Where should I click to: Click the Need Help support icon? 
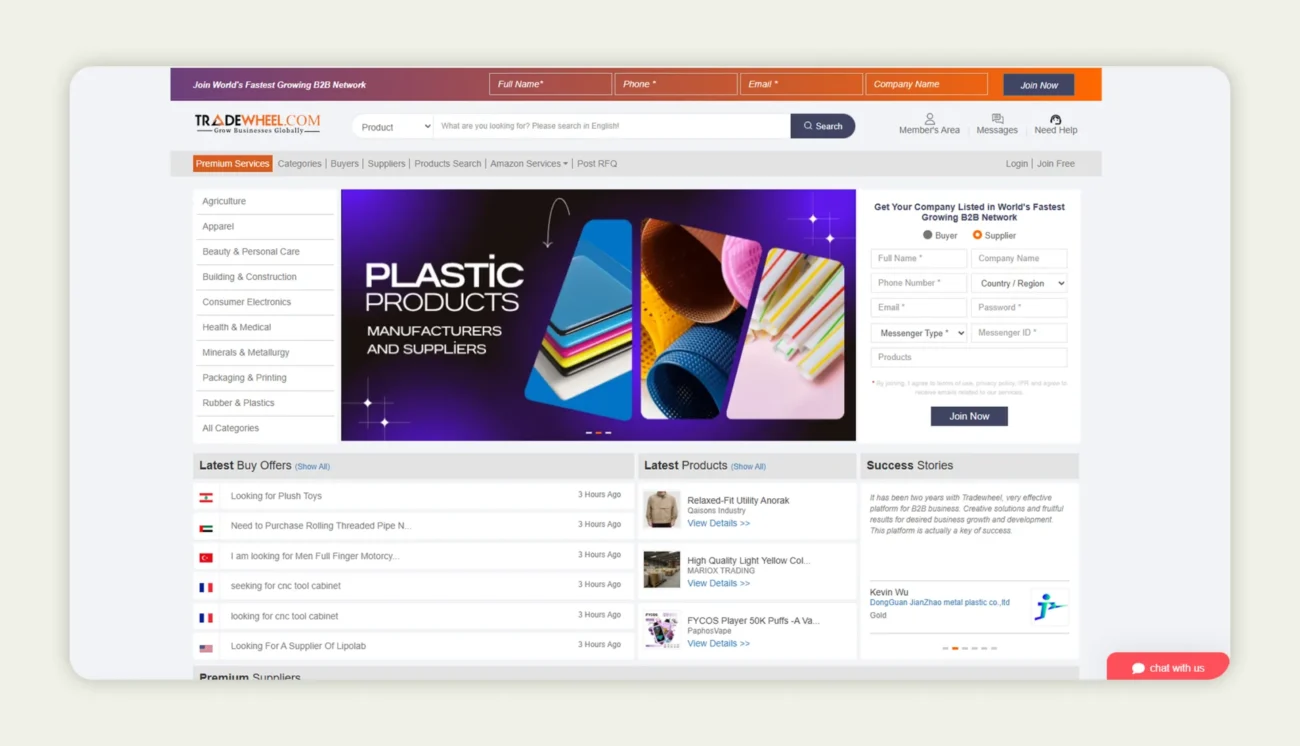(x=1056, y=121)
